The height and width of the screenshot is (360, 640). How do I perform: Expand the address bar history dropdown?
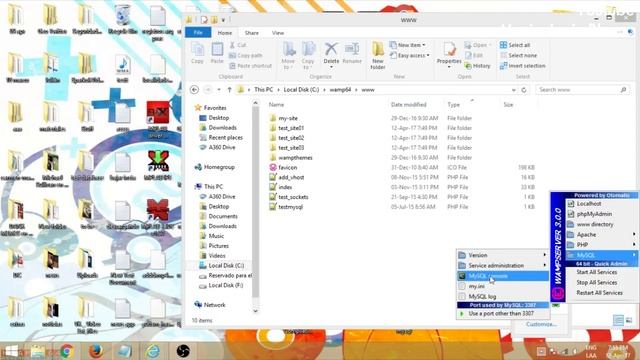(513, 90)
